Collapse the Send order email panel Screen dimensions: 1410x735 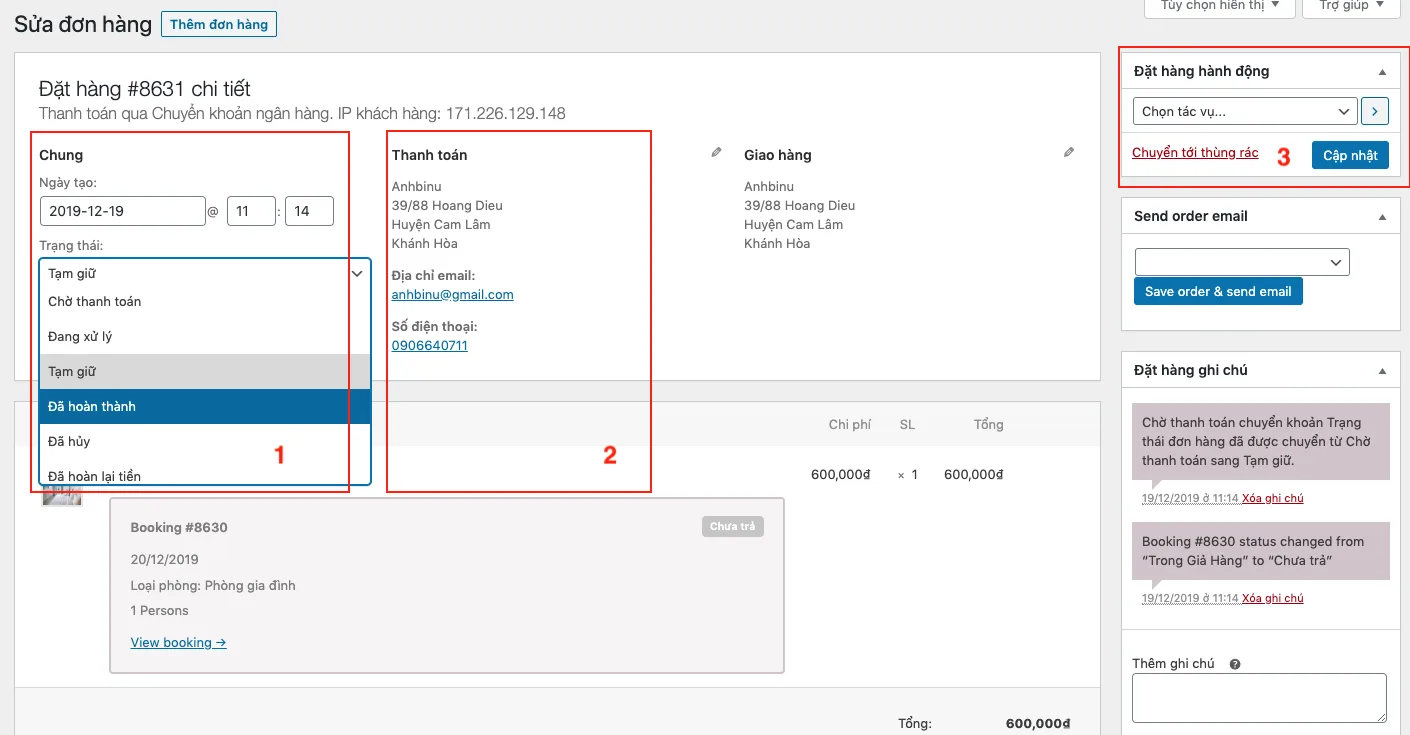tap(1382, 217)
